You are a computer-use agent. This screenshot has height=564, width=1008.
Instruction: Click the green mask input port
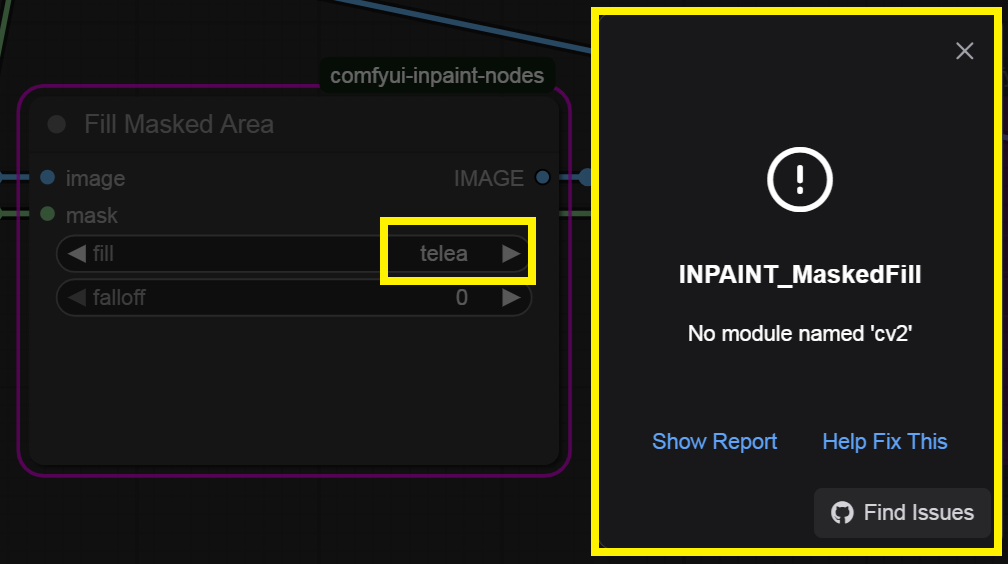[47, 214]
